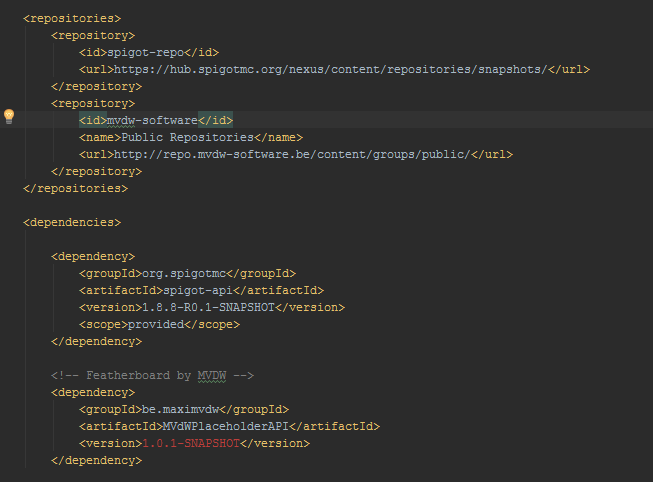Click the Public Repositories name text

coord(187,137)
